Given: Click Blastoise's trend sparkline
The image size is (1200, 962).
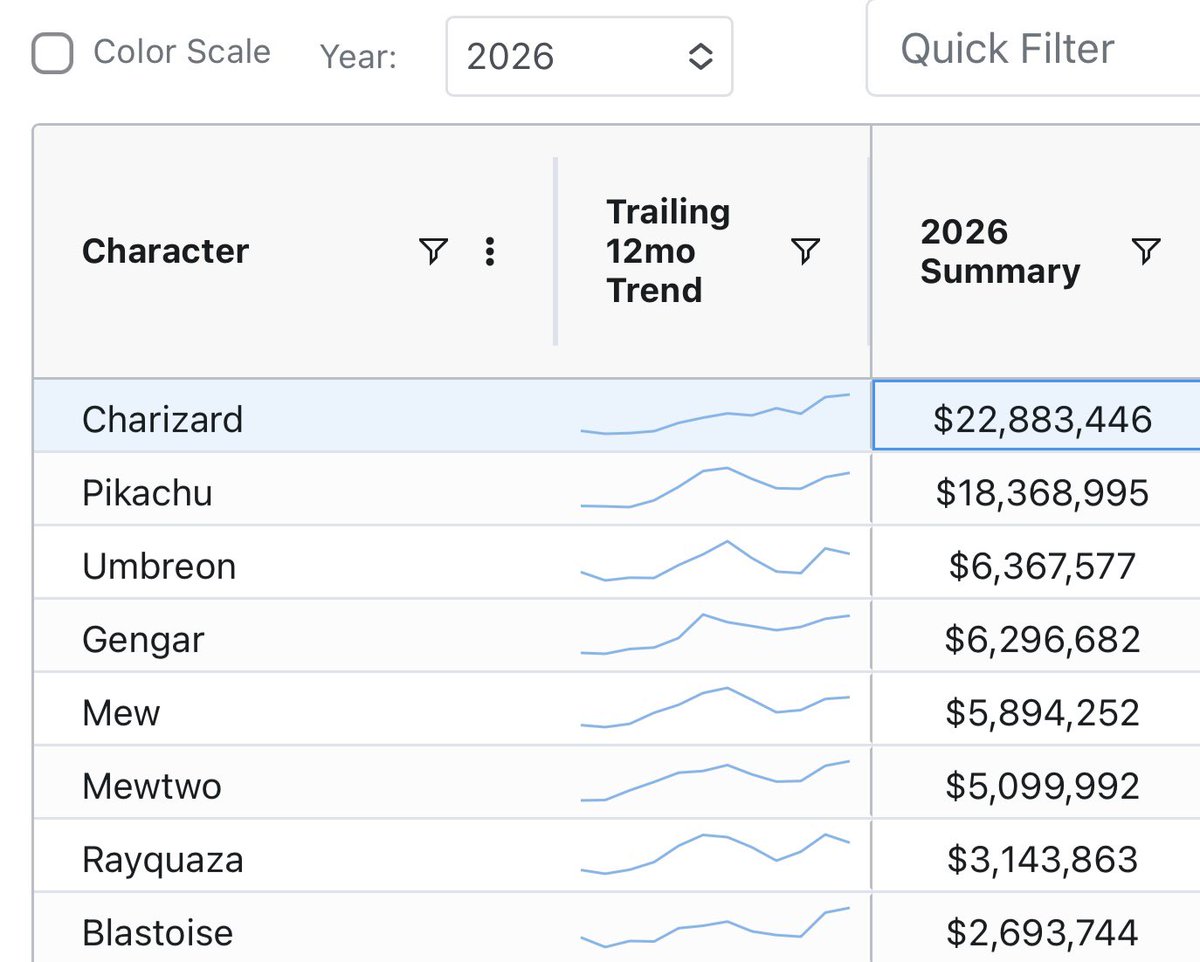Looking at the screenshot, I should click(x=715, y=928).
